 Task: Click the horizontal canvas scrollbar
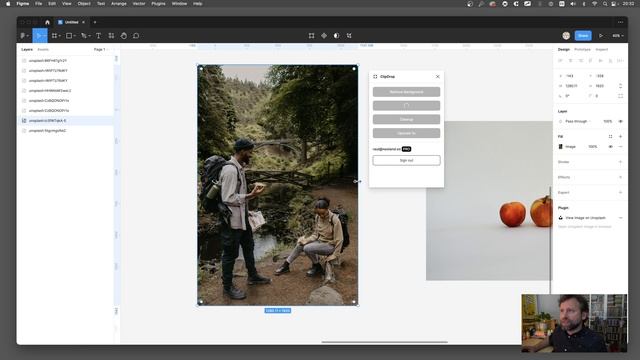pos(384,342)
